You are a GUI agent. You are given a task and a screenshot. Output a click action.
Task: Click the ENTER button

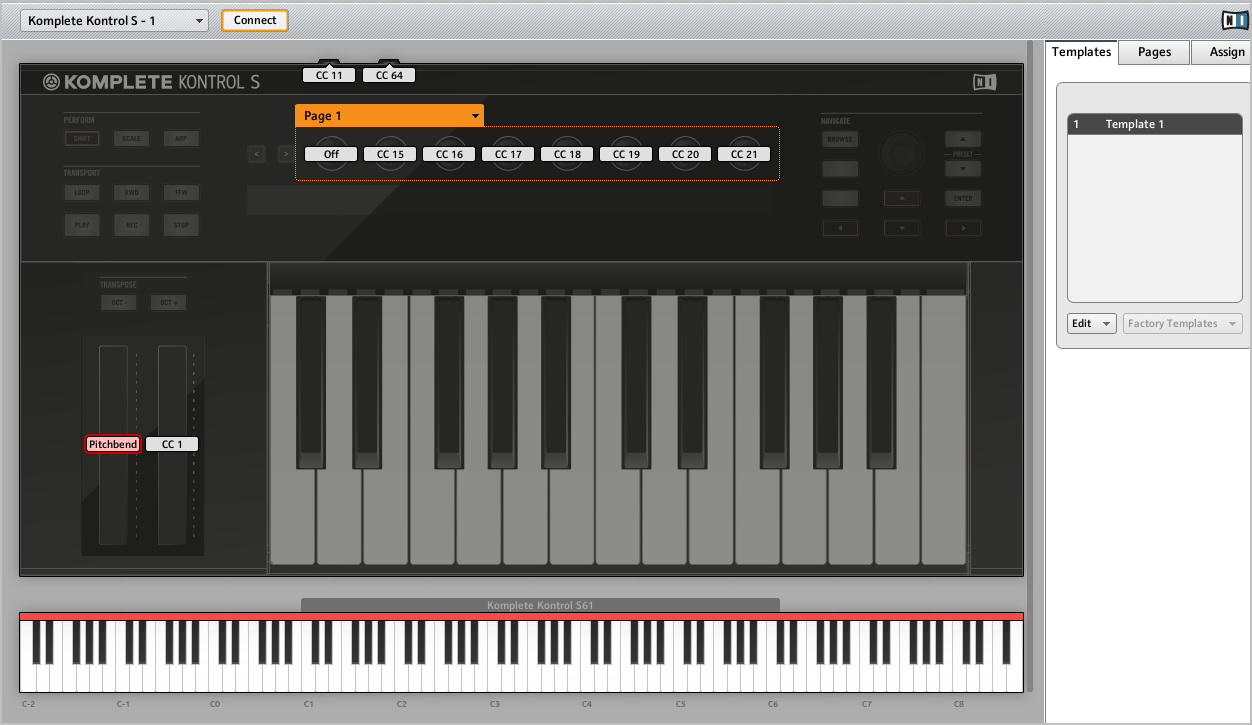(963, 198)
